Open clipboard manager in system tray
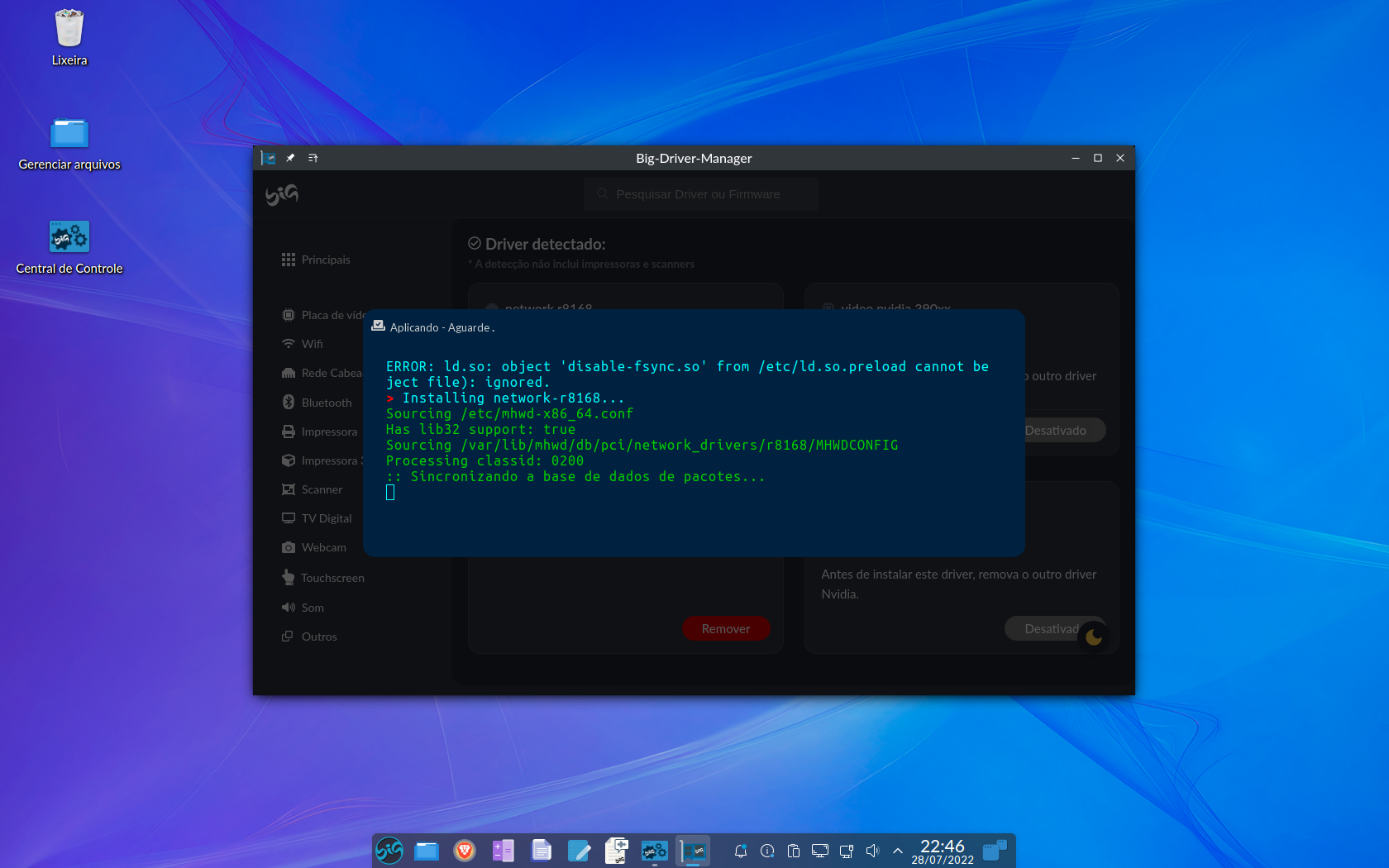 [x=794, y=851]
